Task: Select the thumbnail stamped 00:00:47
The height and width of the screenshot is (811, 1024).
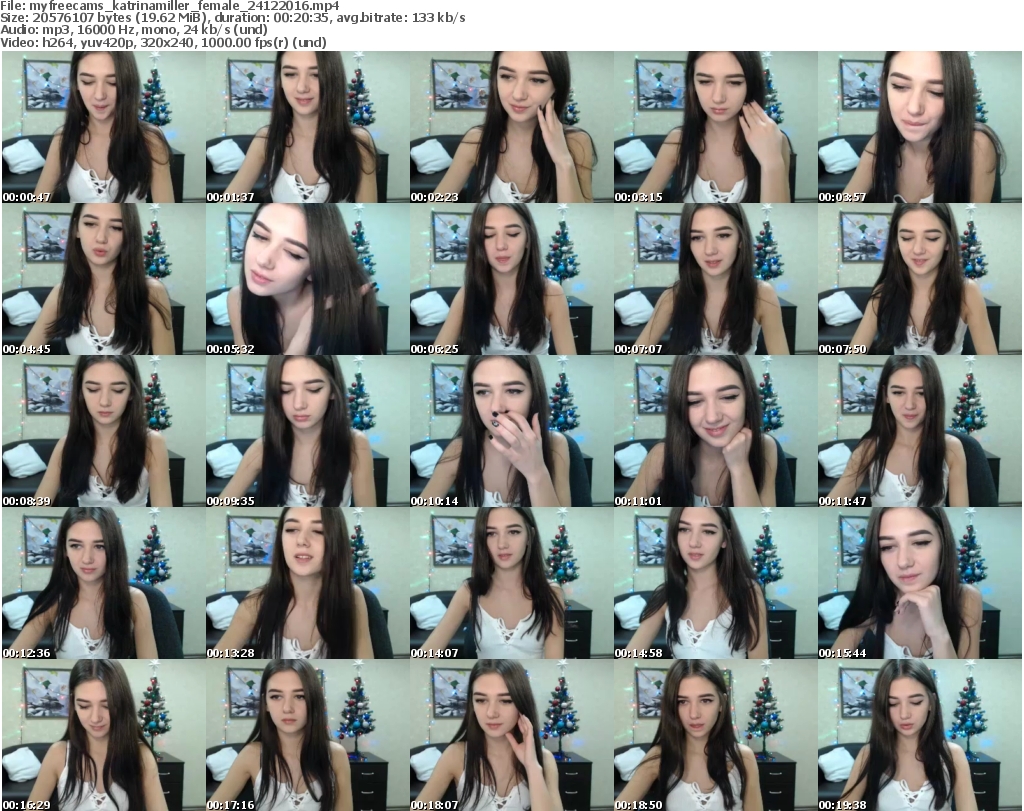Action: [x=103, y=127]
